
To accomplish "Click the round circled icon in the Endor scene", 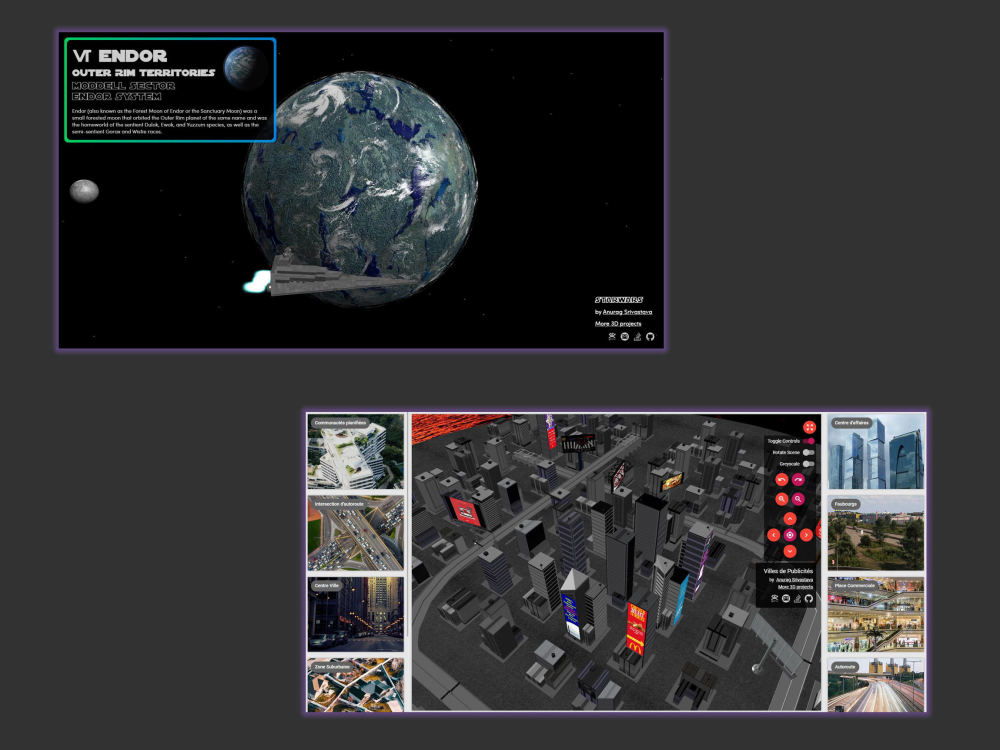I will [624, 337].
